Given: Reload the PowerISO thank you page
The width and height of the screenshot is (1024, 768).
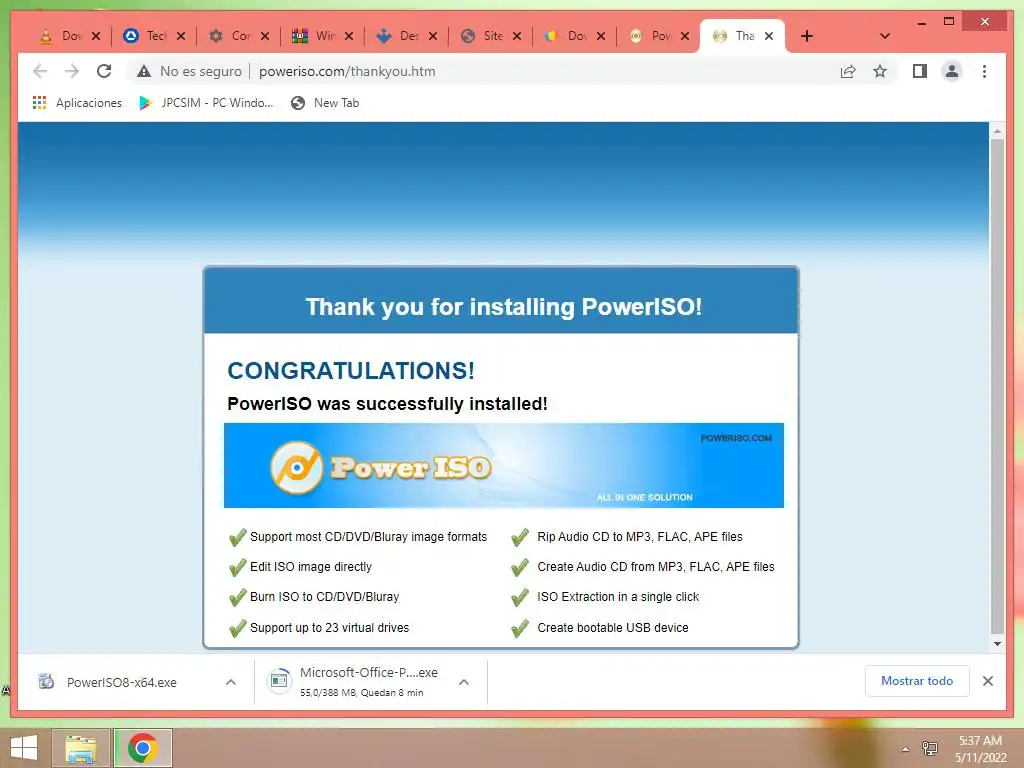Looking at the screenshot, I should (104, 71).
